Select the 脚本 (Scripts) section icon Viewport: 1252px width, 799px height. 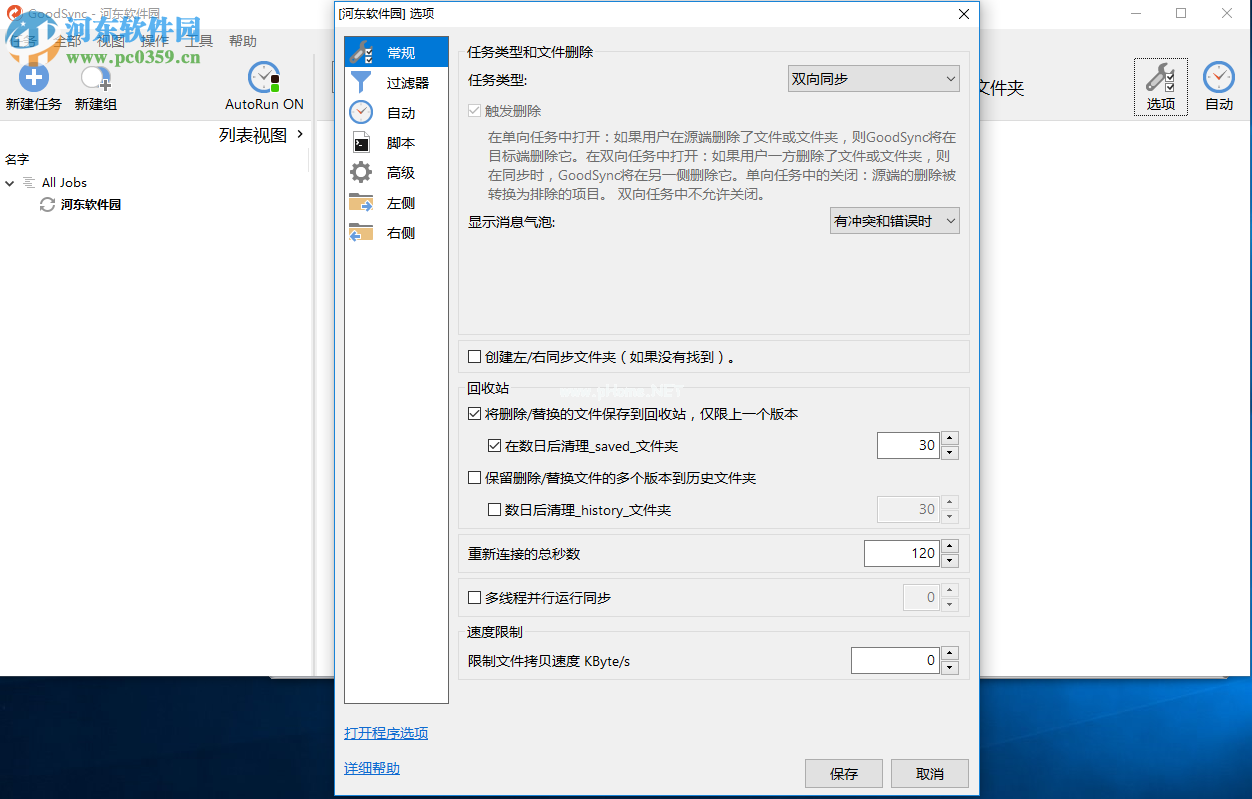pyautogui.click(x=361, y=143)
